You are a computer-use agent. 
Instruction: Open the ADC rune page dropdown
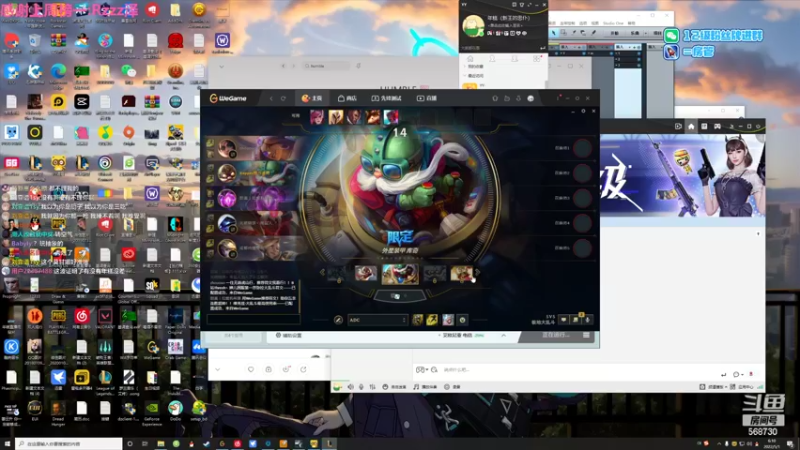tap(377, 320)
